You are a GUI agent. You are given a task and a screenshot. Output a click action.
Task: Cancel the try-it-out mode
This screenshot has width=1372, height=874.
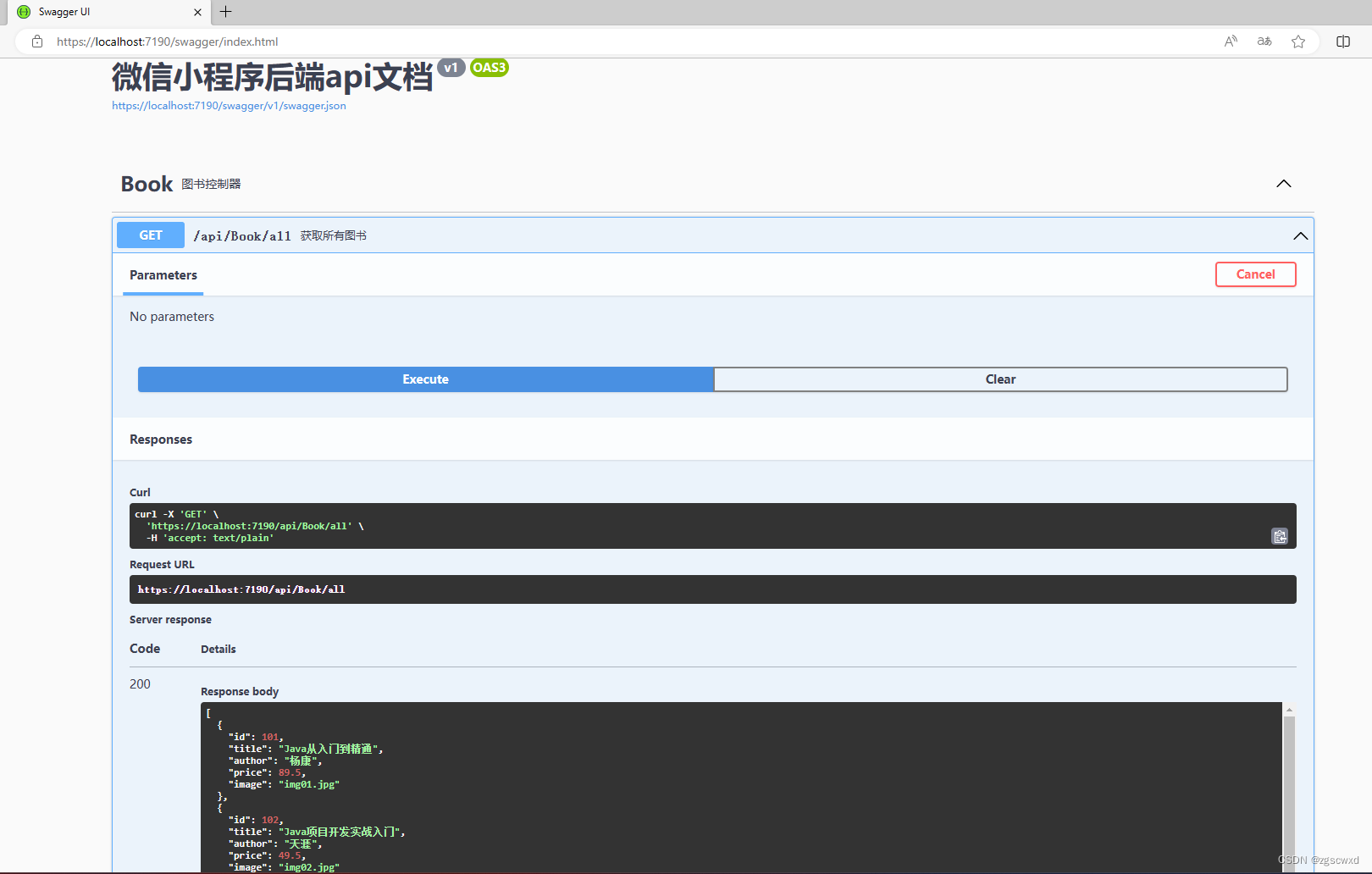1255,274
